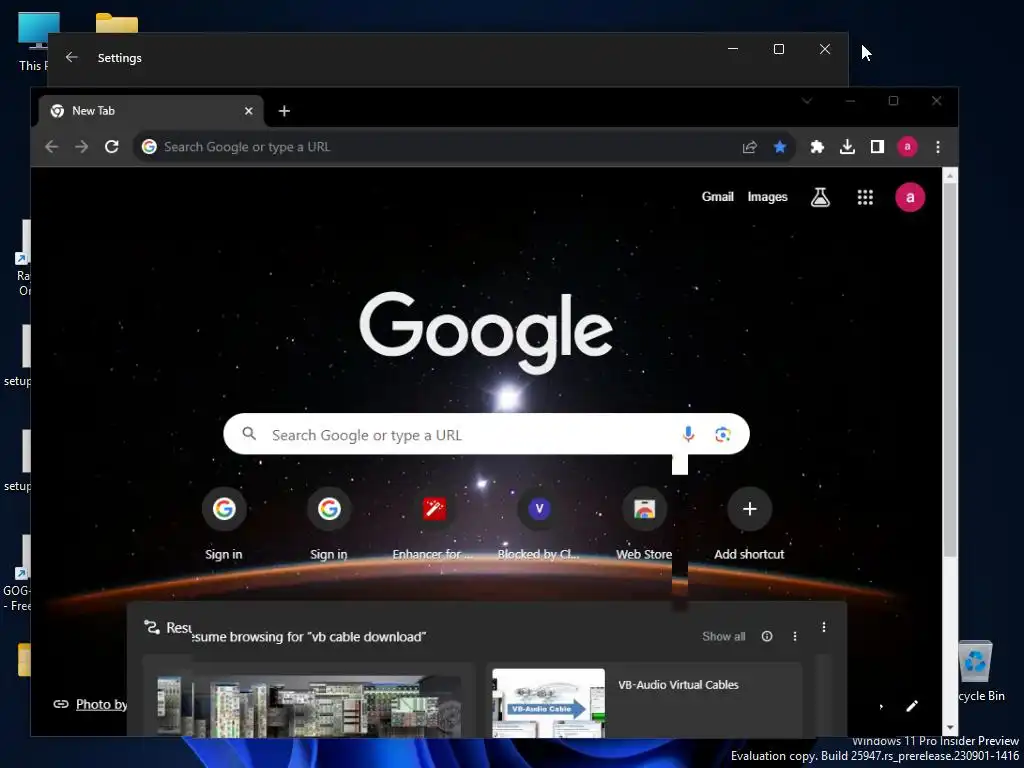1024x768 pixels.
Task: Open Gmail link
Action: click(x=718, y=197)
